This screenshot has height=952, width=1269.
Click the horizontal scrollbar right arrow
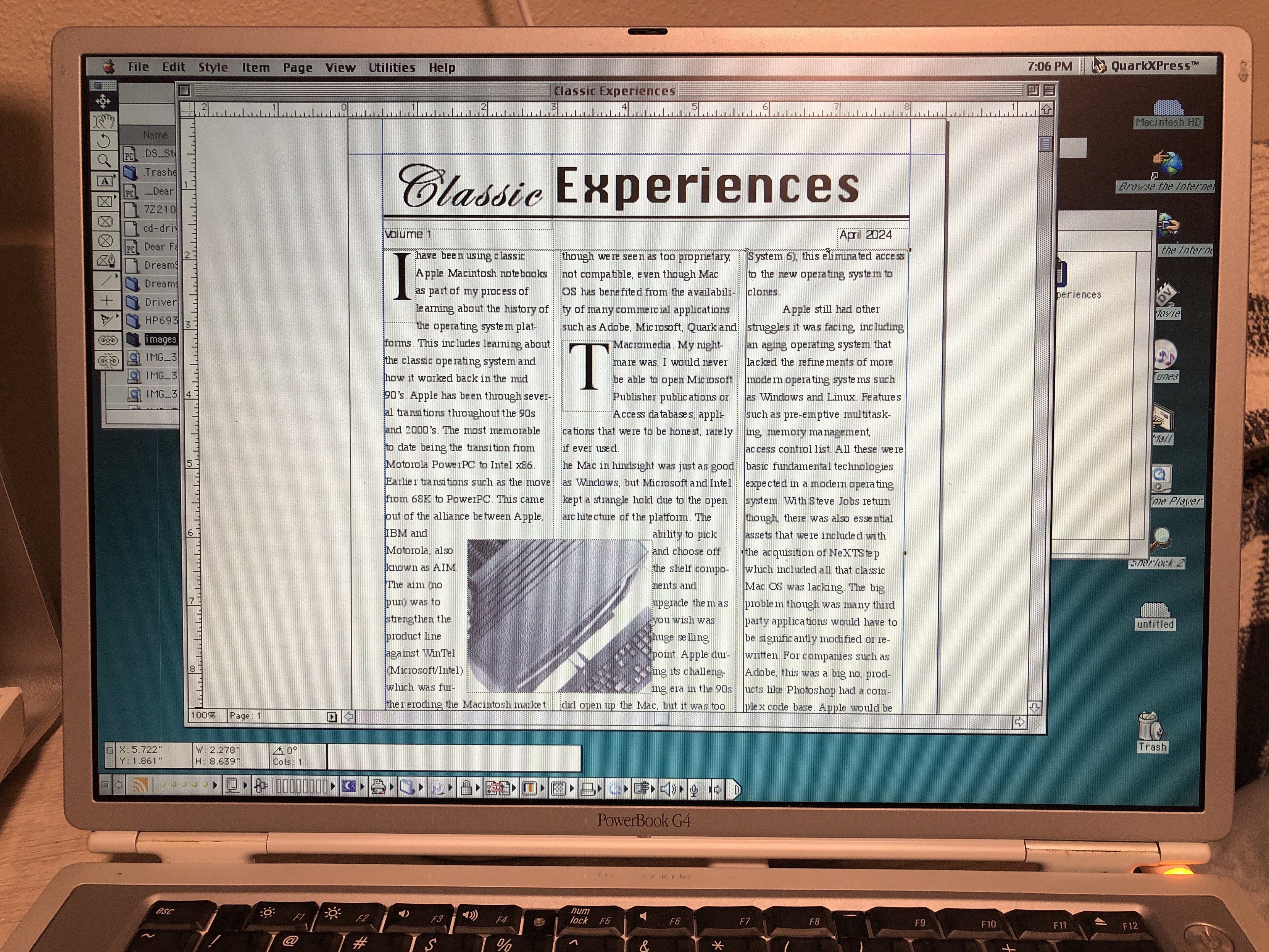coord(1019,722)
